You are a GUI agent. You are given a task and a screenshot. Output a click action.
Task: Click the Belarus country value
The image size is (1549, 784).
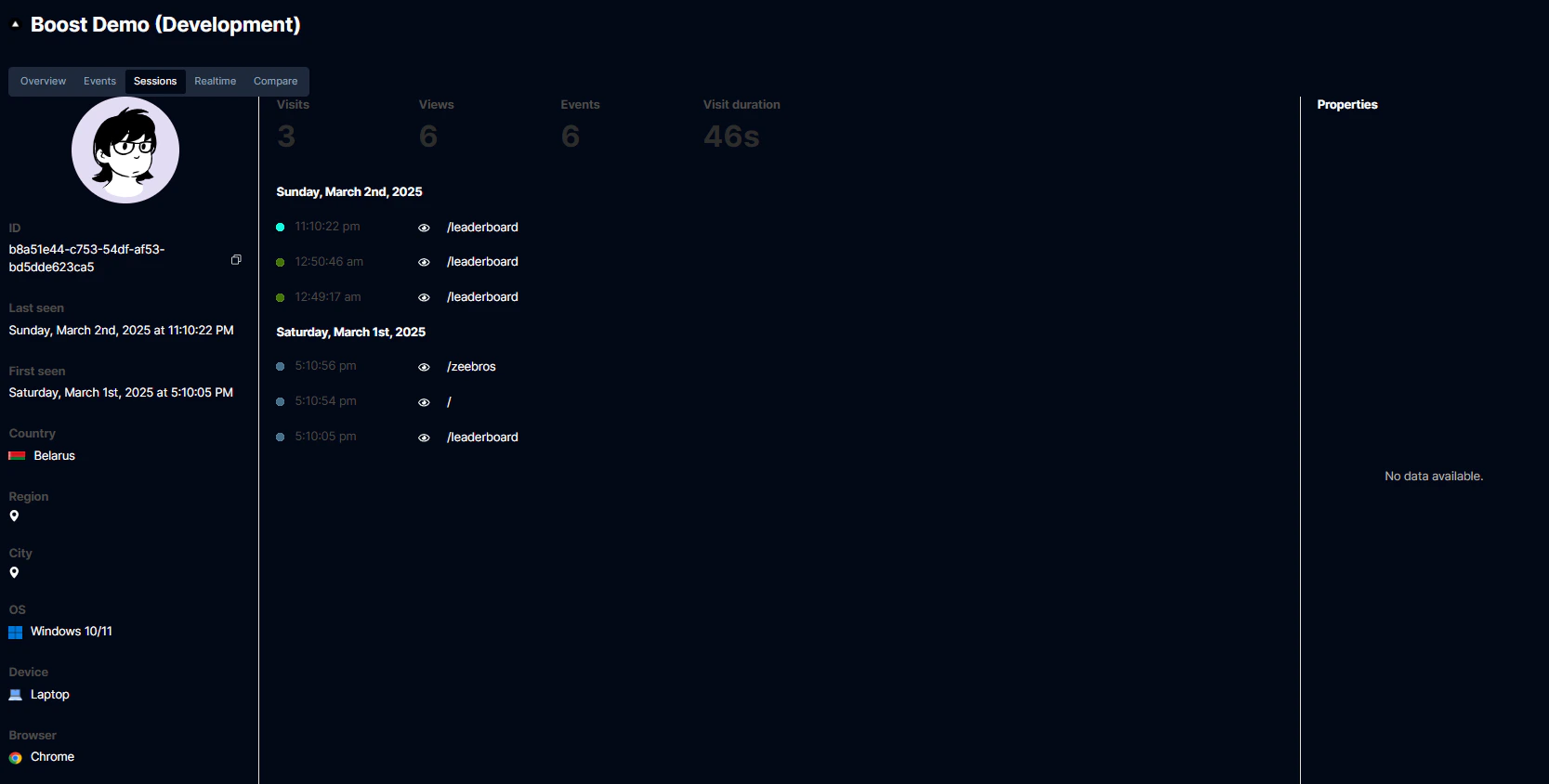coord(55,456)
